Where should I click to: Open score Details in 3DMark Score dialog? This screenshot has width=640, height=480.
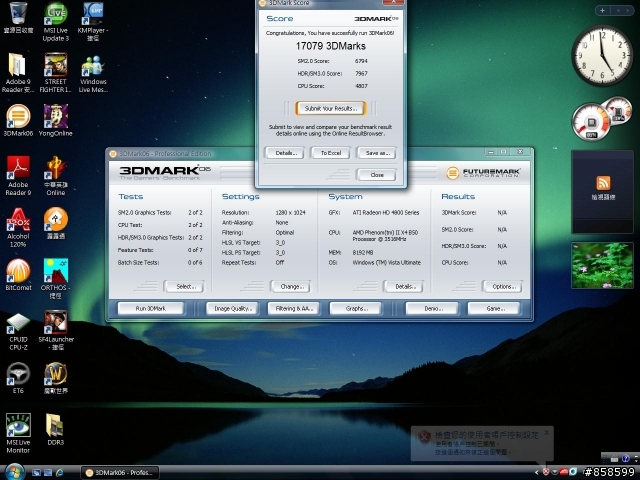(x=284, y=153)
